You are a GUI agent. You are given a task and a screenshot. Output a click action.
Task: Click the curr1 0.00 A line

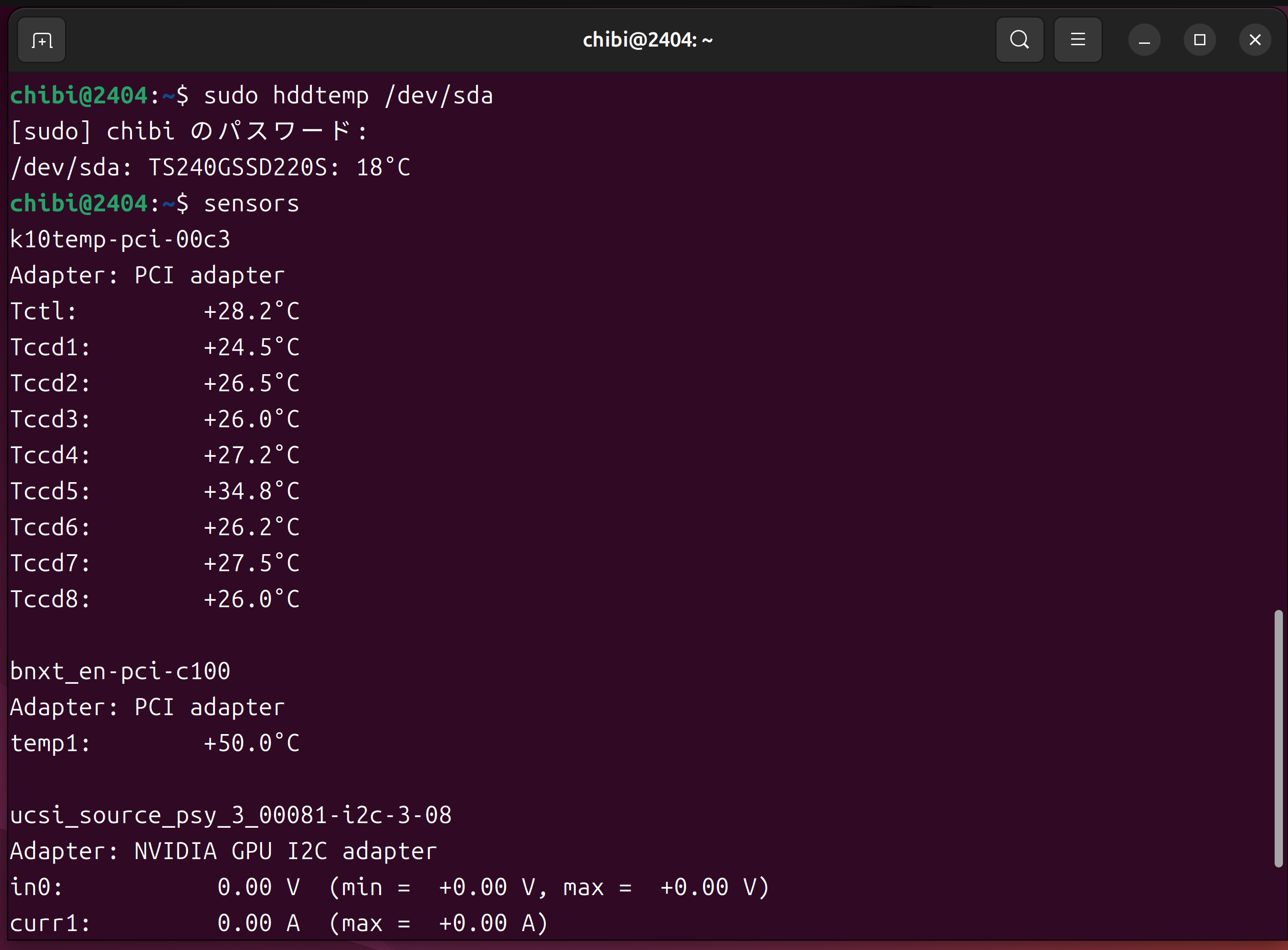[x=259, y=924]
